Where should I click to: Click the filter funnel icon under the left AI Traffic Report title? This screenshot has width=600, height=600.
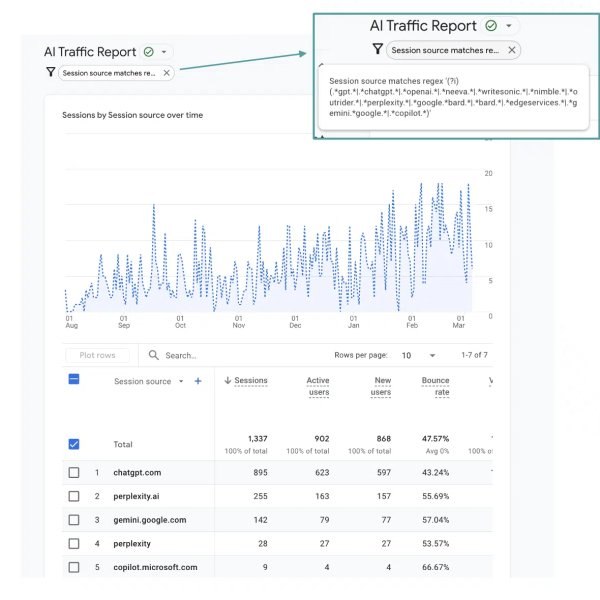tap(51, 72)
